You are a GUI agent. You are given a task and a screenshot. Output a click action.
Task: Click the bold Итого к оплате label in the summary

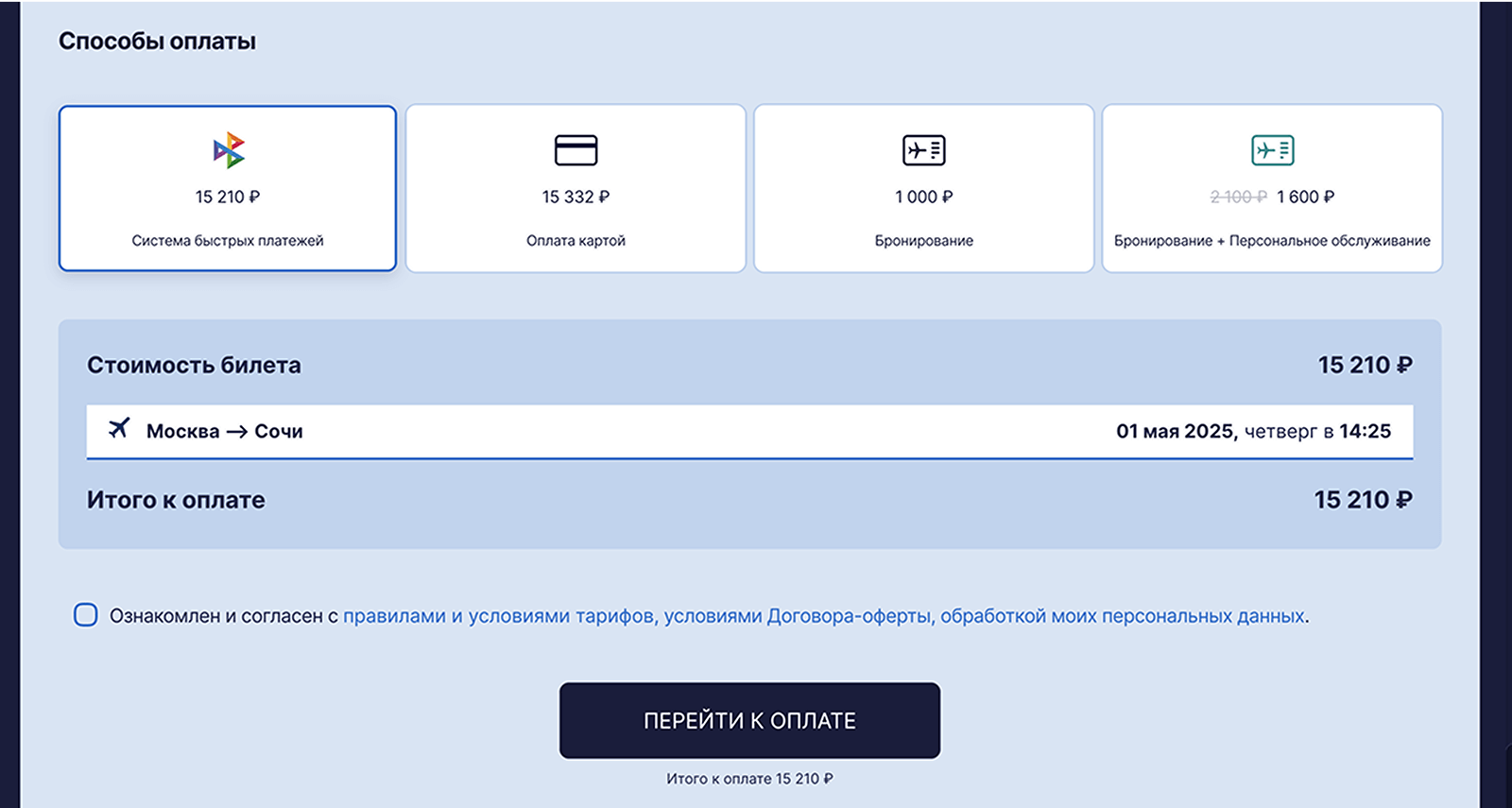(x=176, y=500)
